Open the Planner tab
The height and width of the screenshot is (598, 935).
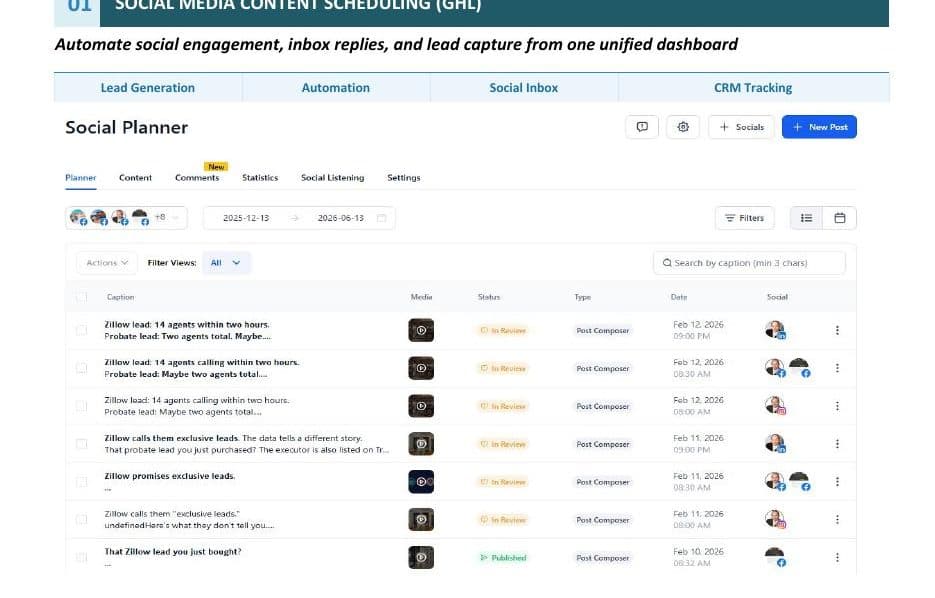click(x=81, y=178)
